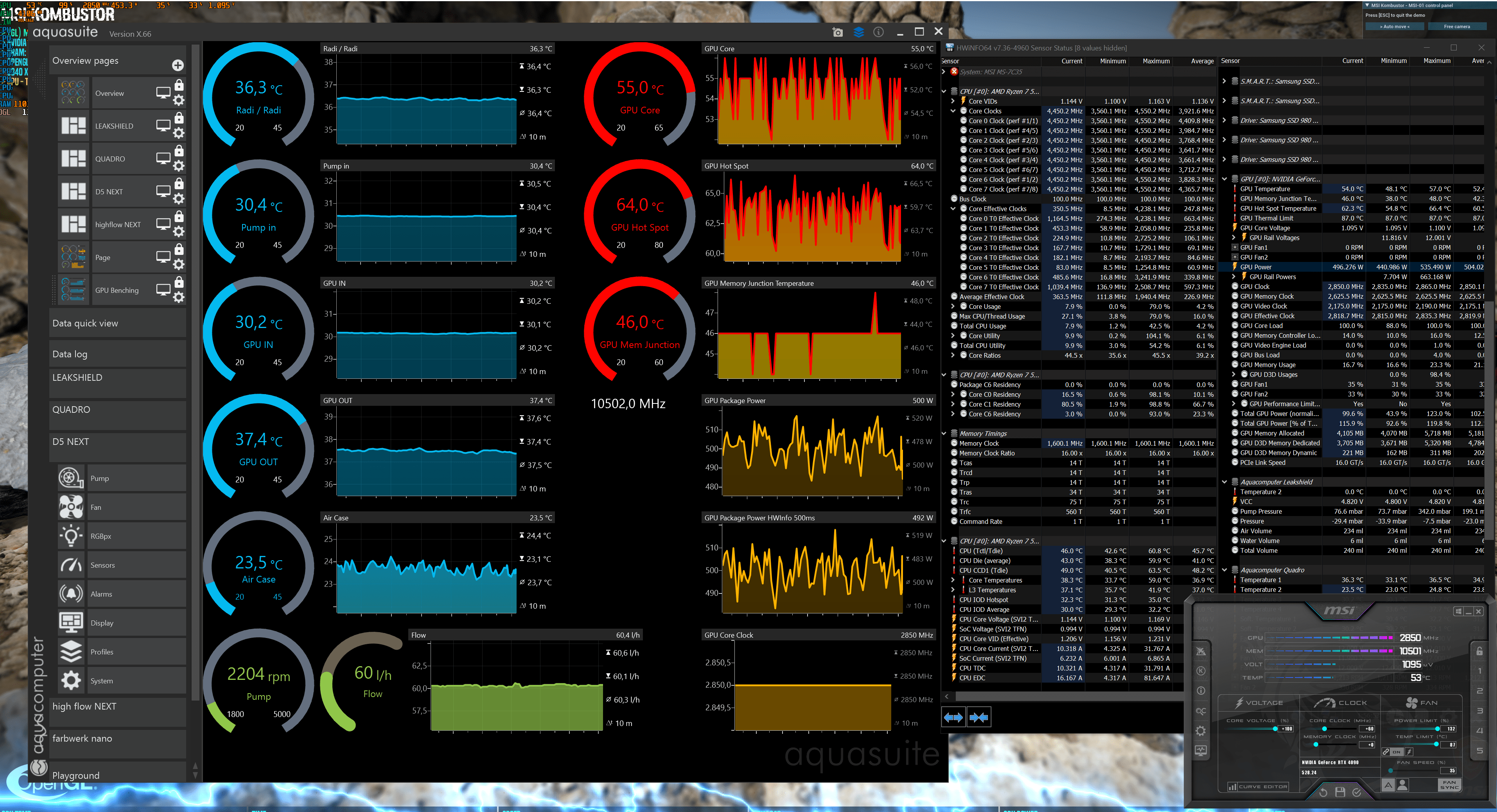Open D5 NEXT Fan settings
This screenshot has width=1497, height=812.
tap(122, 507)
